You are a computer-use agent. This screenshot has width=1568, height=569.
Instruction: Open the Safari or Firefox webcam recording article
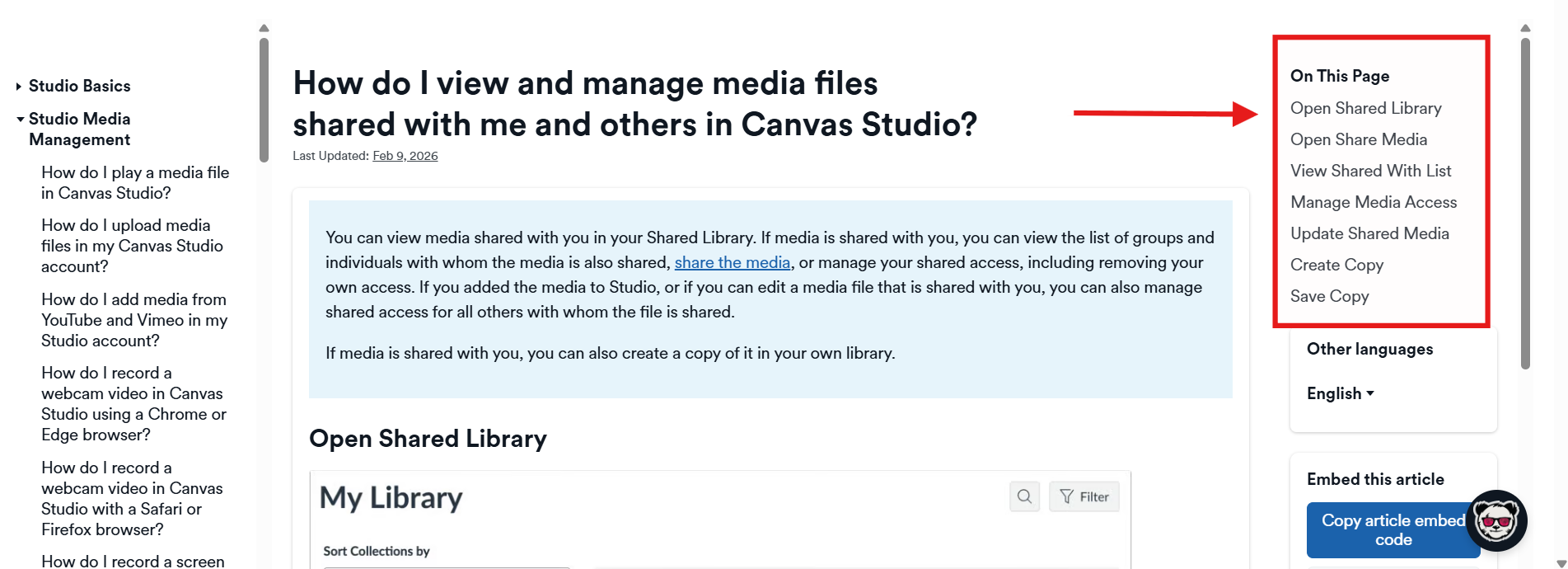point(132,499)
